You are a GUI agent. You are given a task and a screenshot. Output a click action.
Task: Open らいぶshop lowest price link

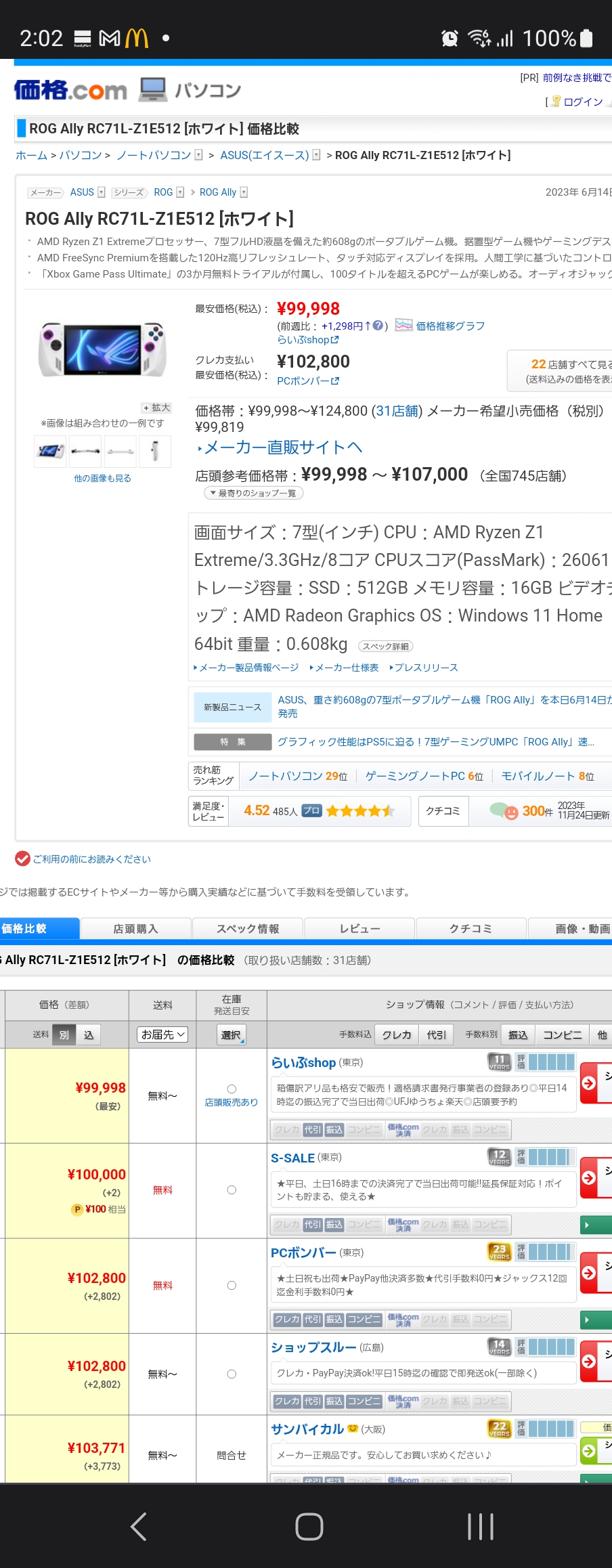pos(308,340)
